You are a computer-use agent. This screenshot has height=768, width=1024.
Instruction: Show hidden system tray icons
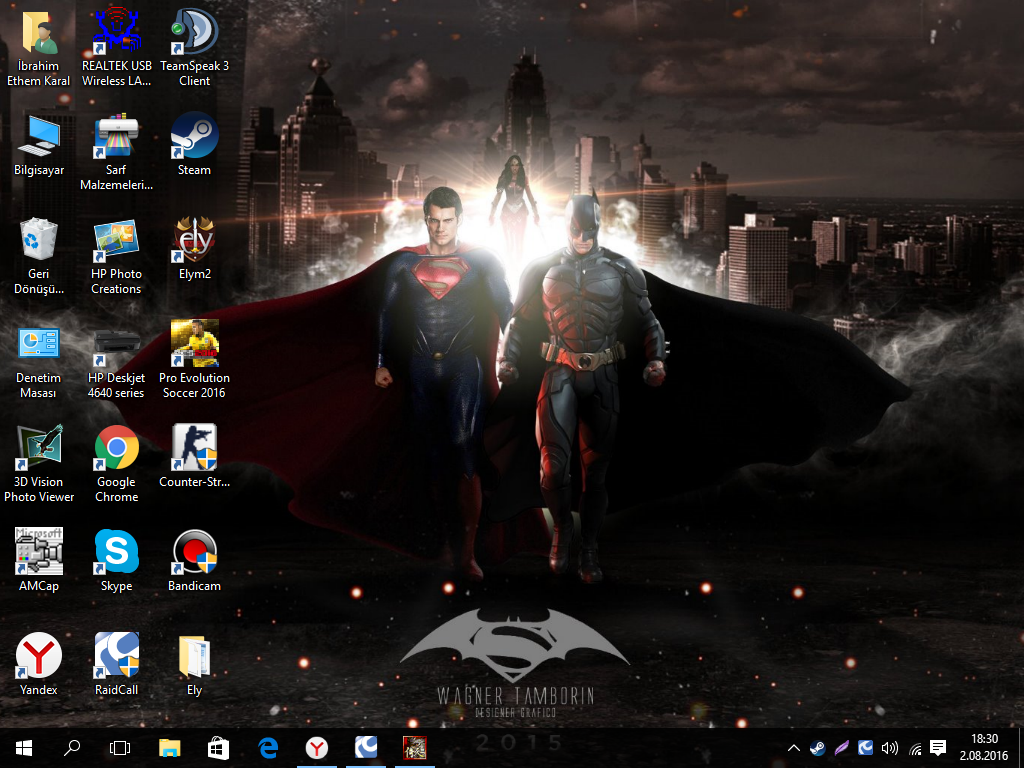pyautogui.click(x=793, y=748)
